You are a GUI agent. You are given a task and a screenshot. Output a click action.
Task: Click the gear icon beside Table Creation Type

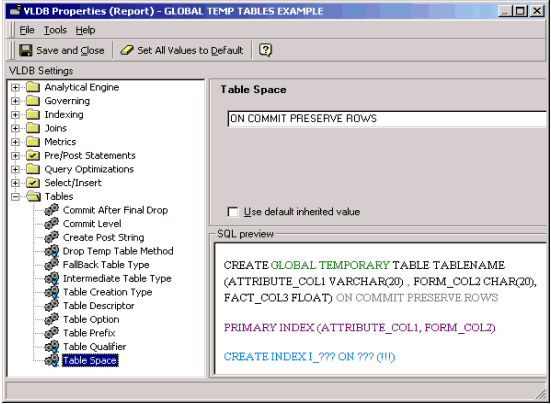pyautogui.click(x=51, y=292)
